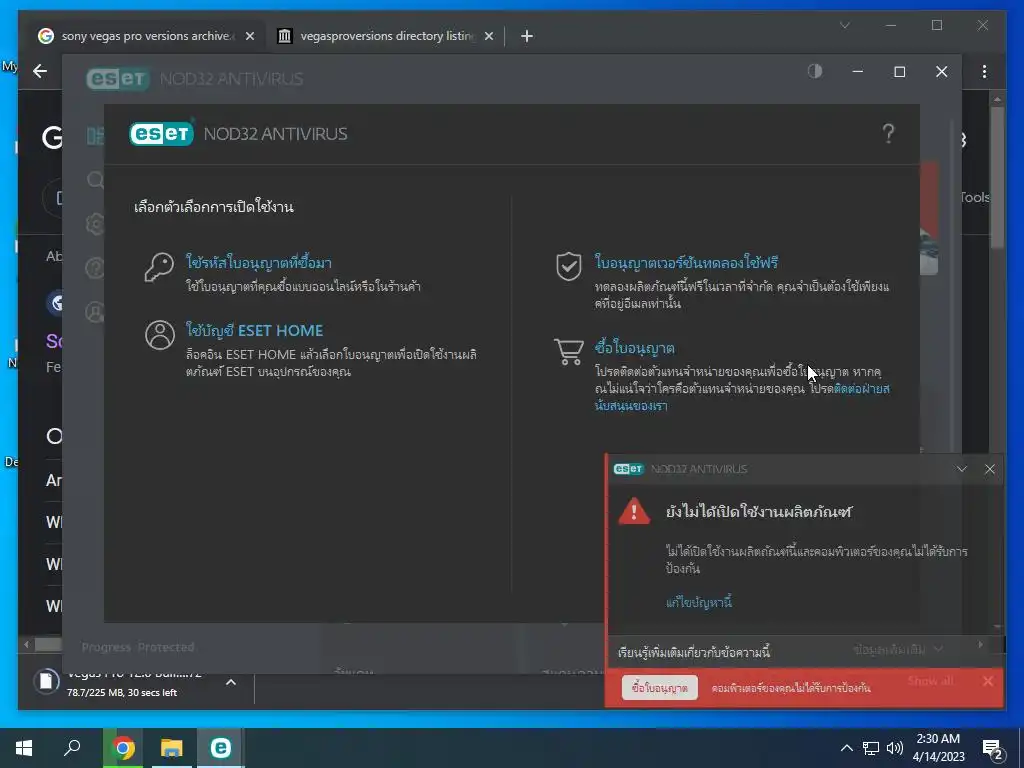
Task: Click the key icon for purchased license key
Action: (x=159, y=268)
